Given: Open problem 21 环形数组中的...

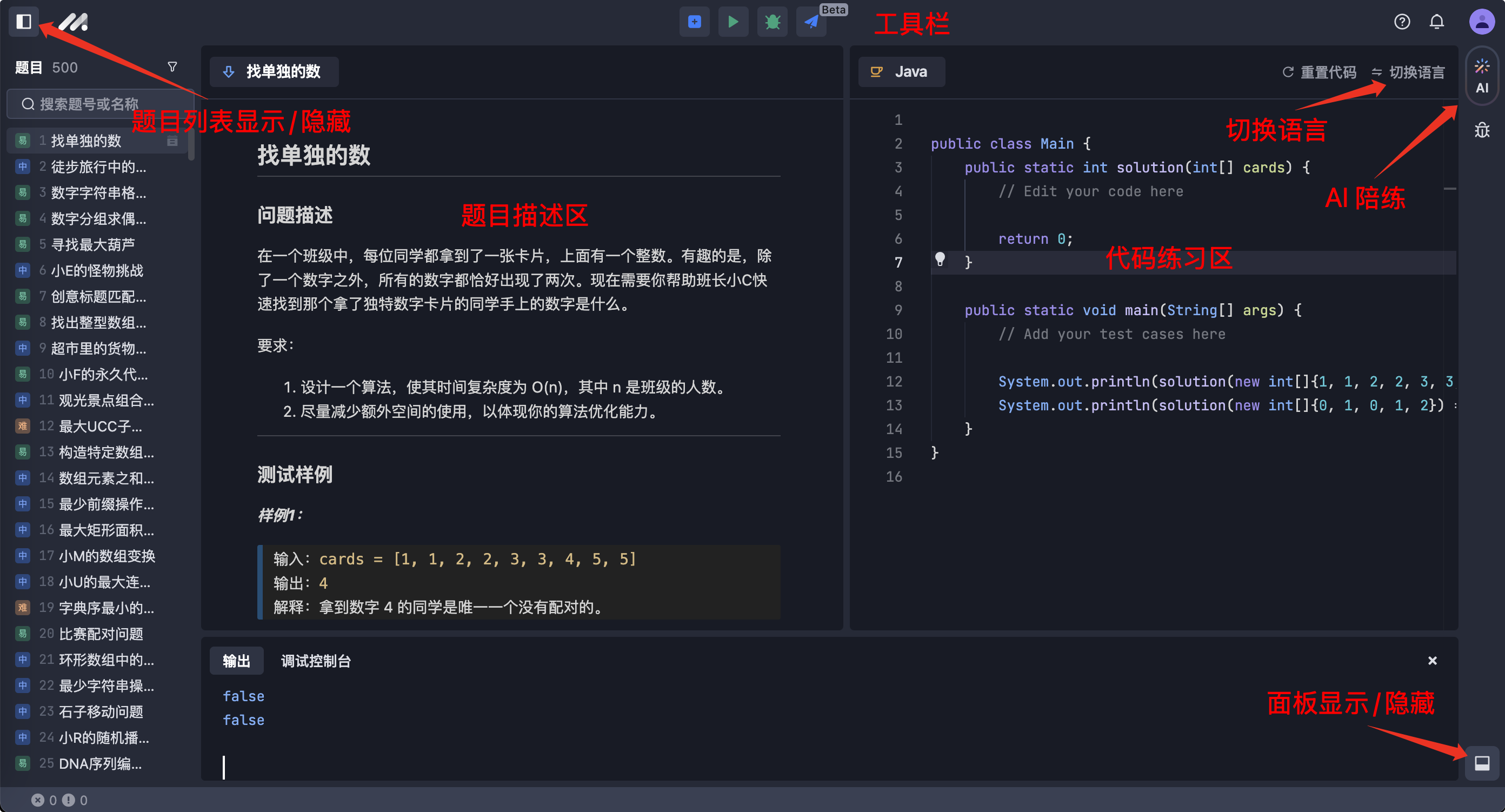Looking at the screenshot, I should pos(97,660).
